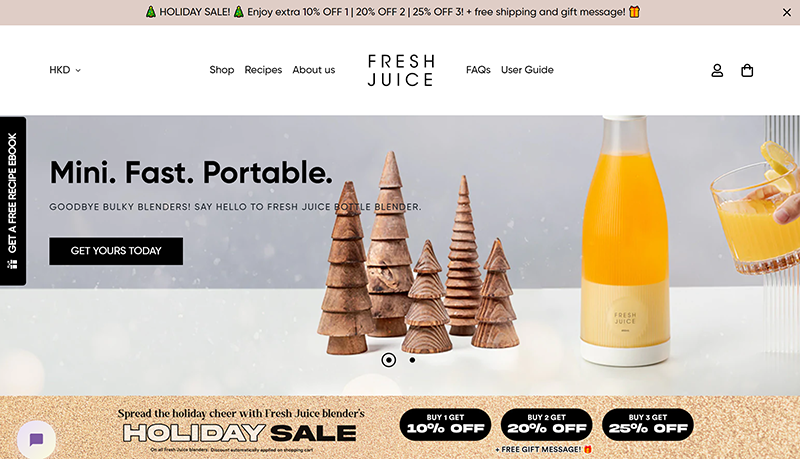The width and height of the screenshot is (800, 459).
Task: Click the chevron next to HKD
Action: 78,70
